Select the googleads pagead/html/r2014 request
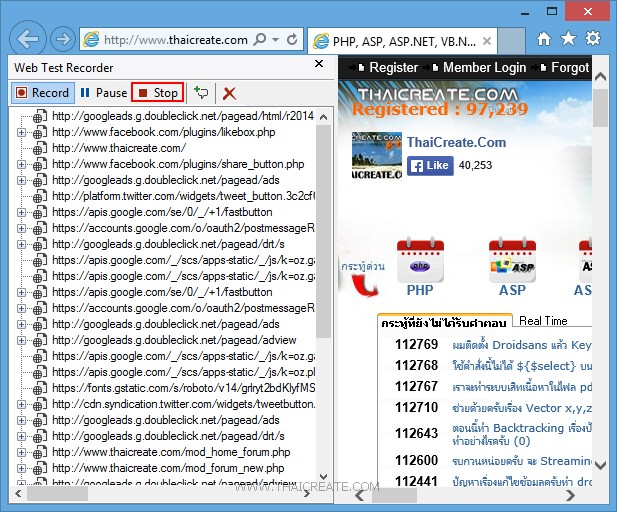Viewport: 617px width, 512px height. (183, 116)
